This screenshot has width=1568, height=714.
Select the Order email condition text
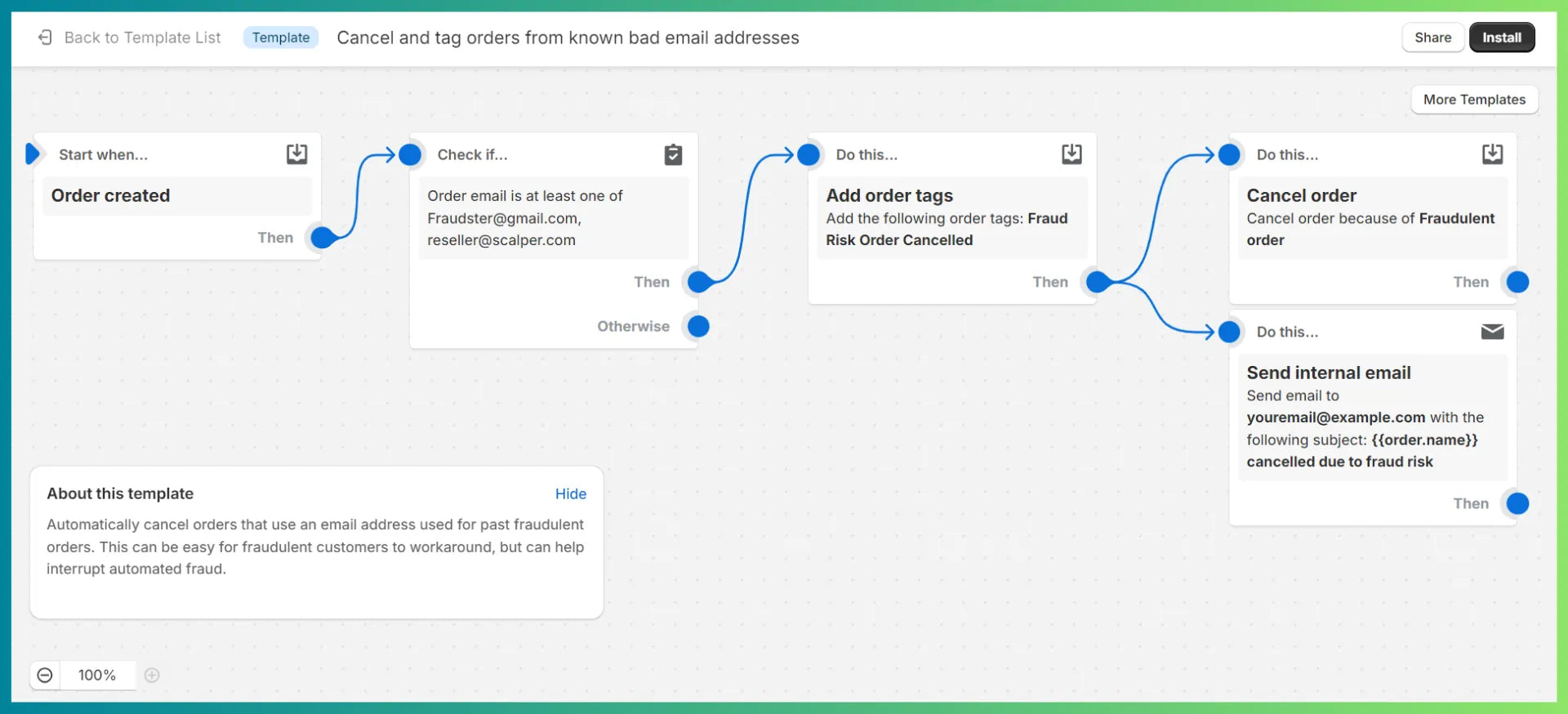[x=554, y=218]
